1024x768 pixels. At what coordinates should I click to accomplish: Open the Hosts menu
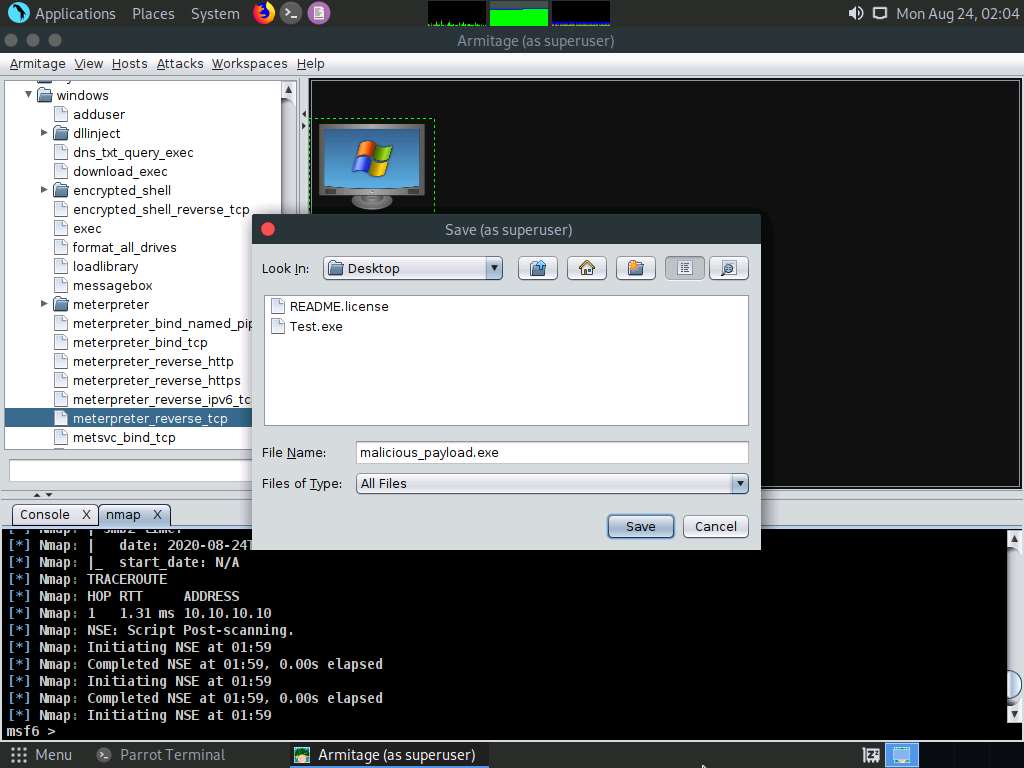click(129, 63)
